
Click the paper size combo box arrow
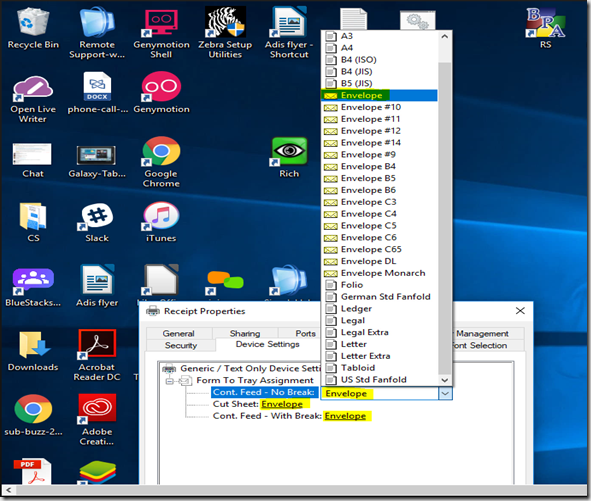445,394
